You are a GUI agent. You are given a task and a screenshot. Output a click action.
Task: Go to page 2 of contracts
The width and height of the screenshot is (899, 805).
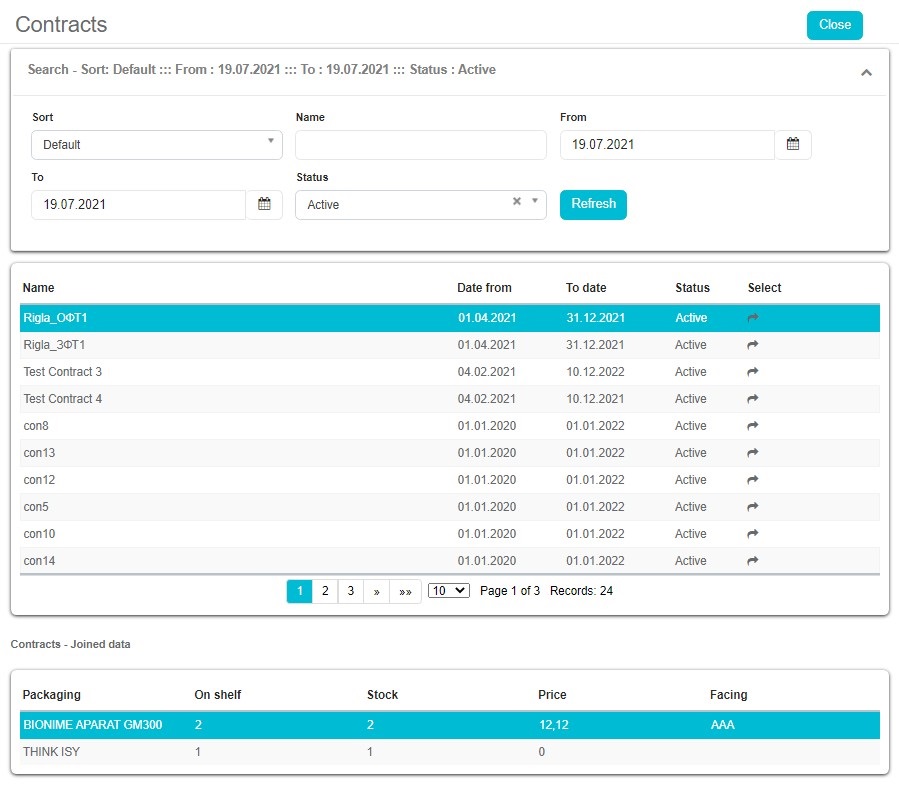(x=325, y=591)
